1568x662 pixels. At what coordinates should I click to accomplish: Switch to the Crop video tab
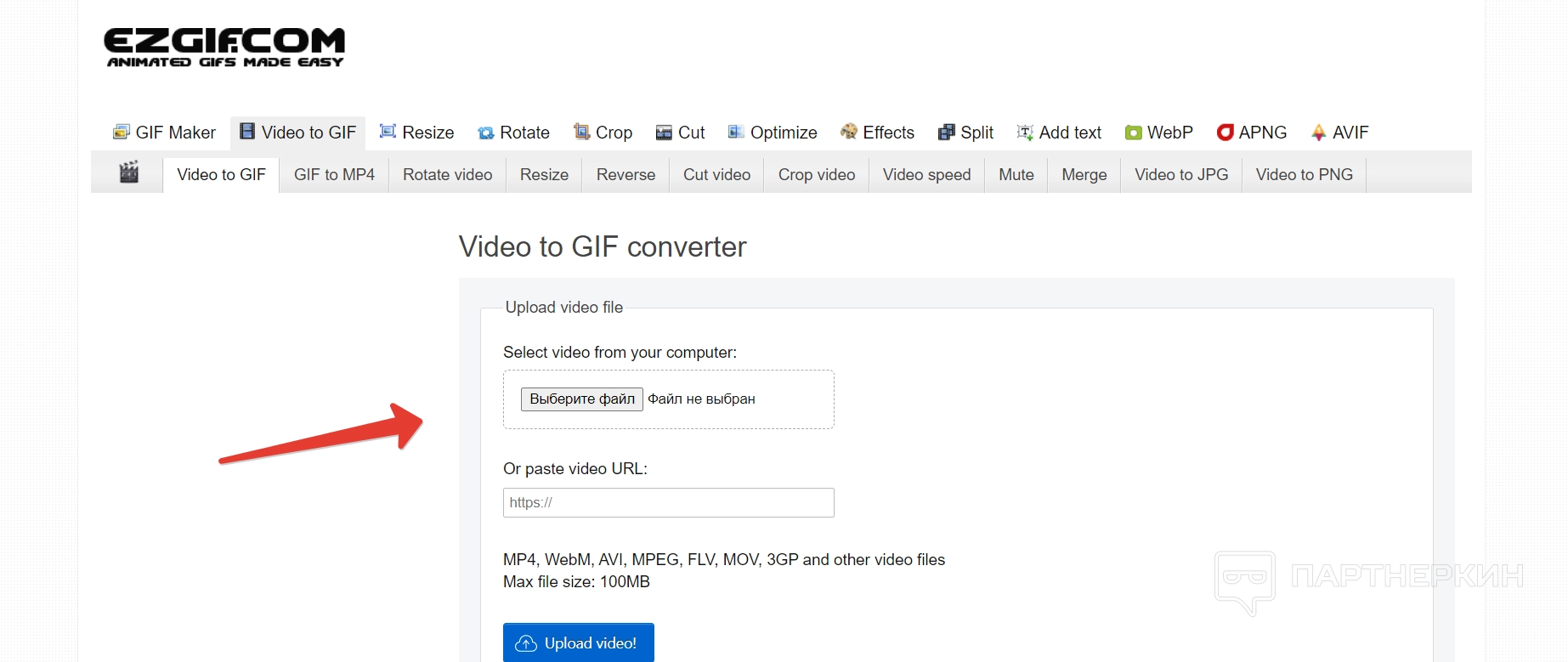pos(817,174)
